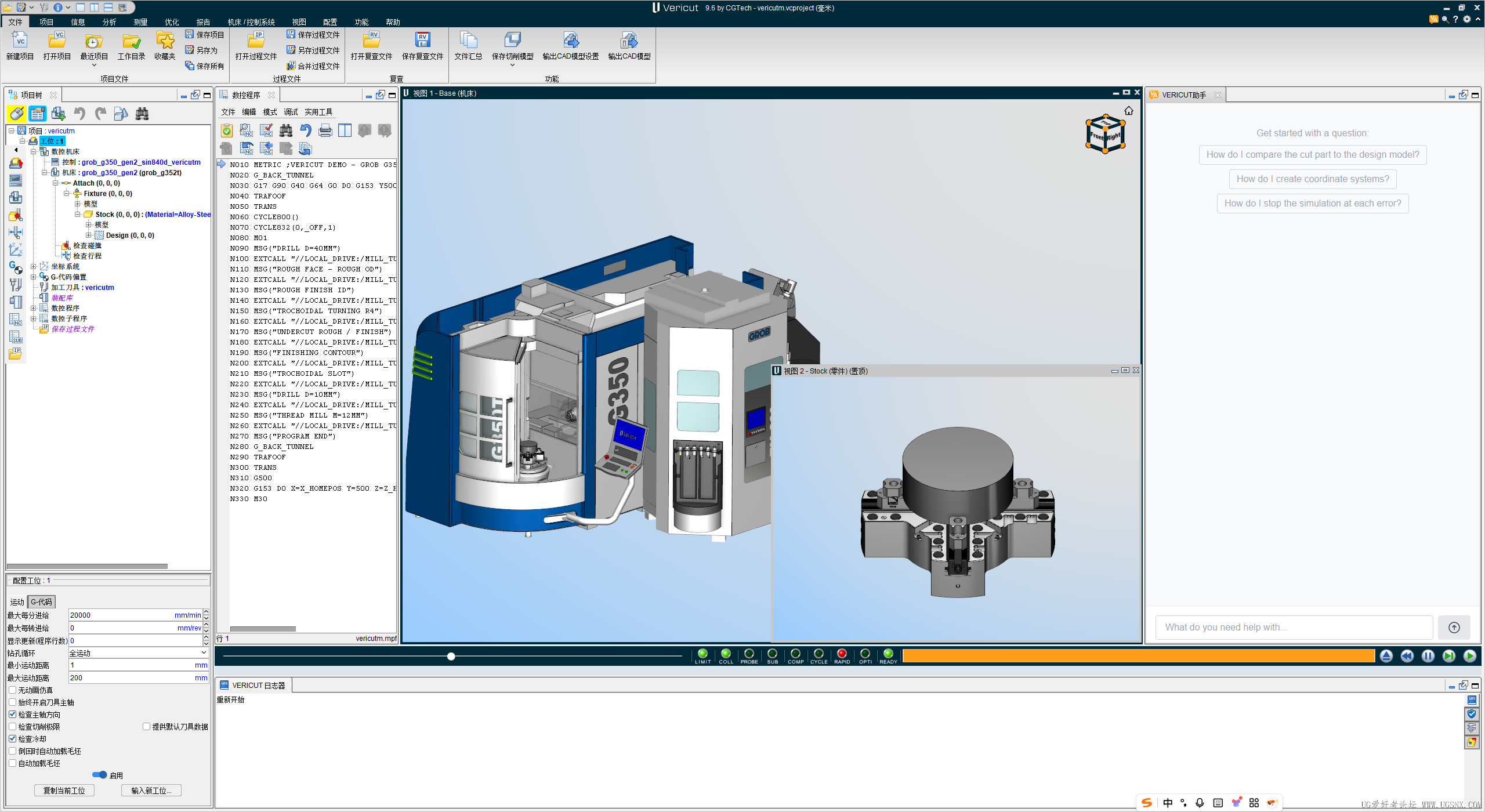
Task: Click single step forward playback button
Action: coord(1449,656)
